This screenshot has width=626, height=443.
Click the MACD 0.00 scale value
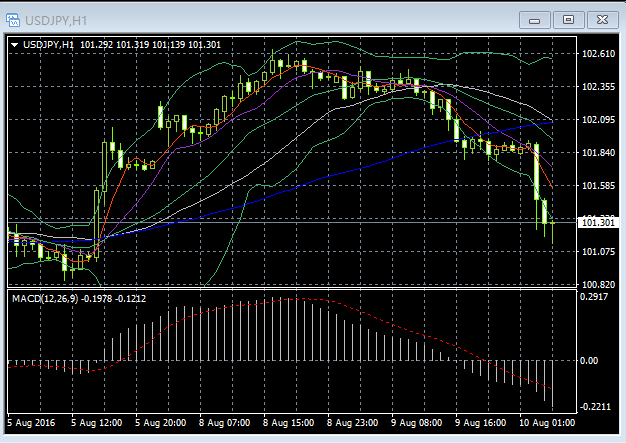click(588, 361)
